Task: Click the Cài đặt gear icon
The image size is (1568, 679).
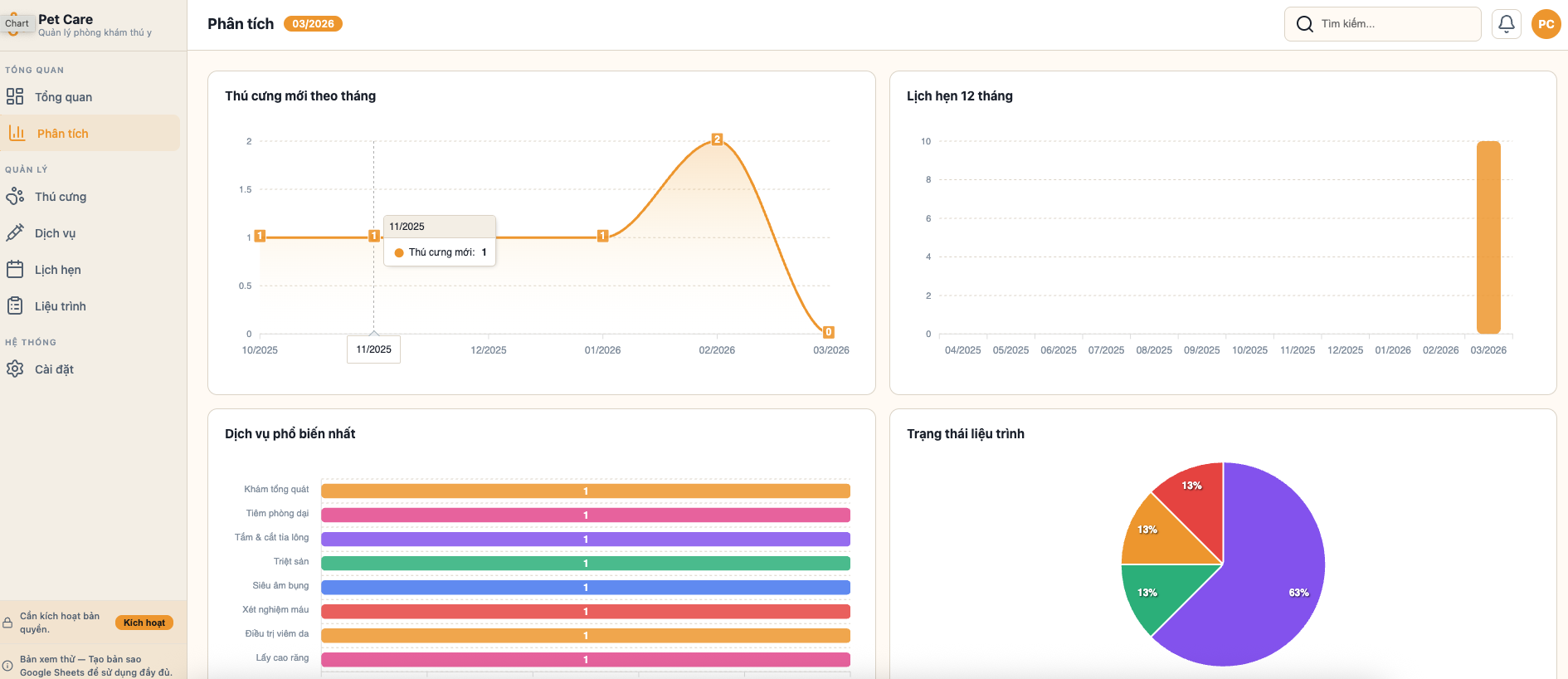Action: tap(15, 369)
